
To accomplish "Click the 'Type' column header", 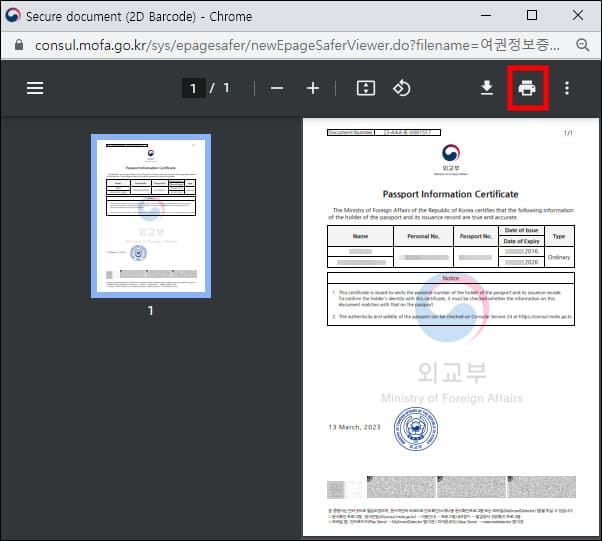I will (559, 236).
